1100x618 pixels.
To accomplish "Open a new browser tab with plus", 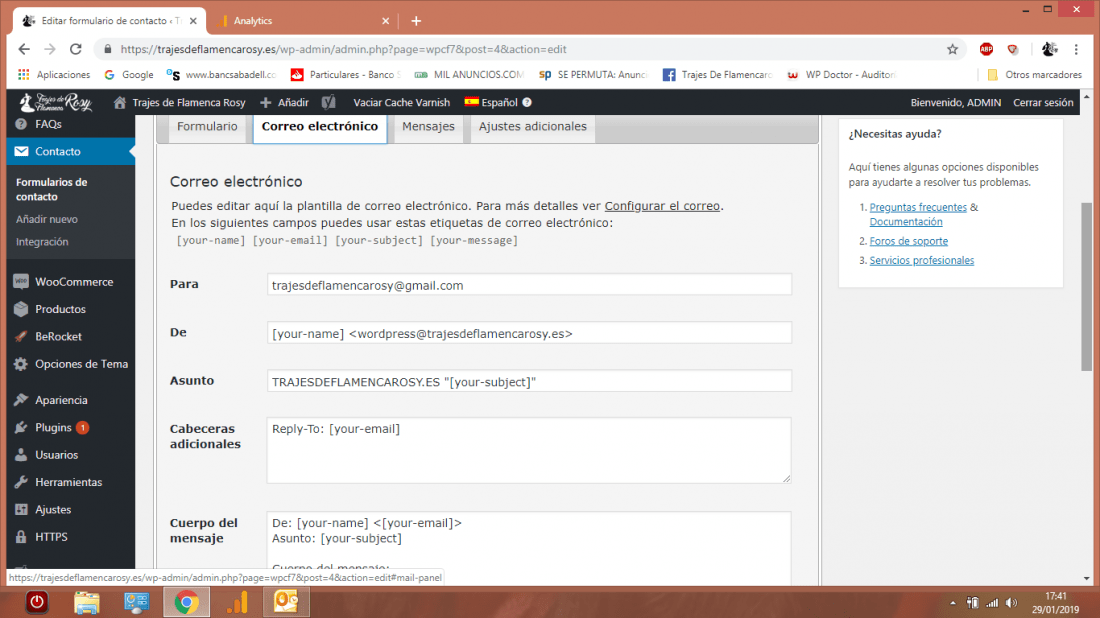I will [416, 21].
